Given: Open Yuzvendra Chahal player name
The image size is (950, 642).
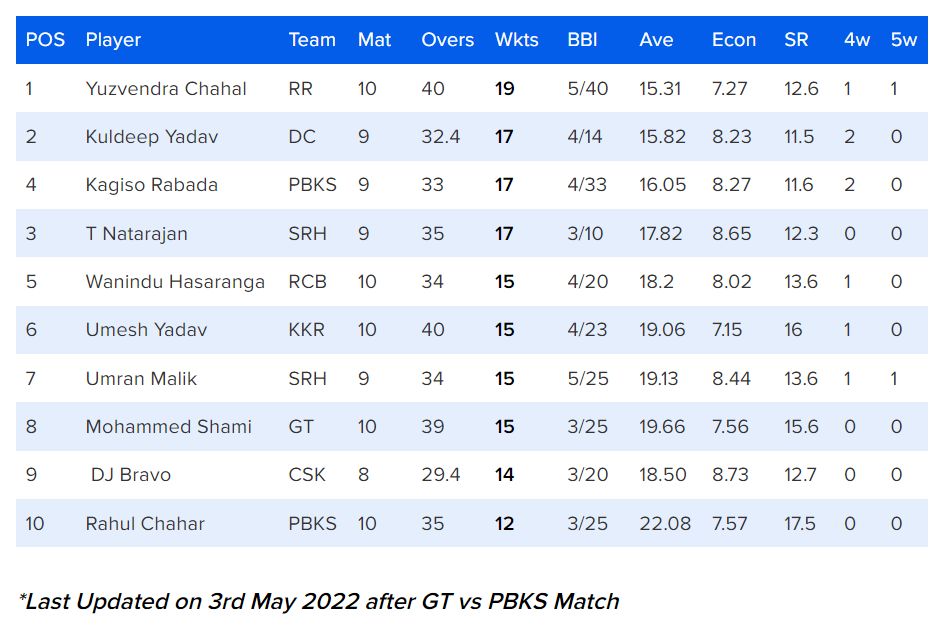Looking at the screenshot, I should [166, 89].
